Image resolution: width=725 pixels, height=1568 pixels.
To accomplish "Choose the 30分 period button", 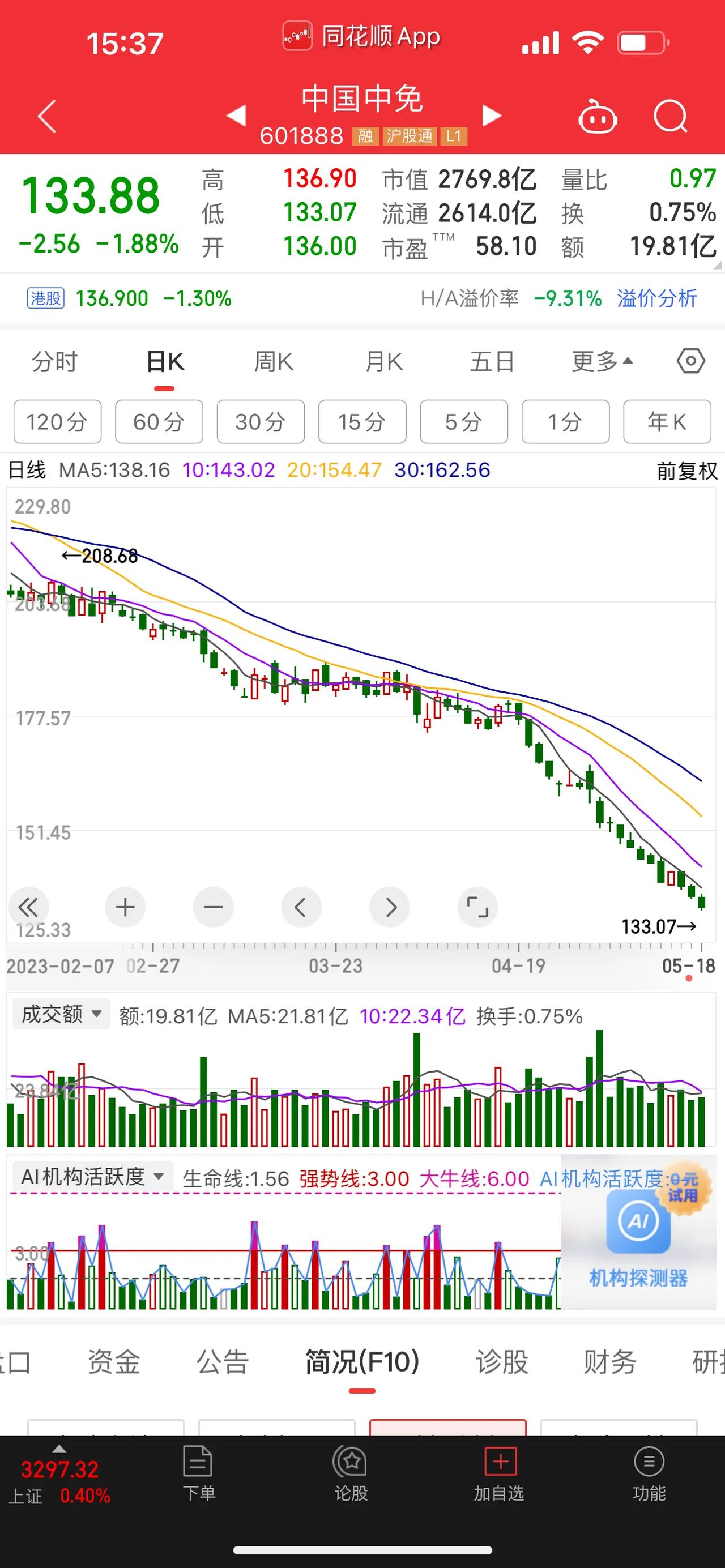I will [261, 422].
